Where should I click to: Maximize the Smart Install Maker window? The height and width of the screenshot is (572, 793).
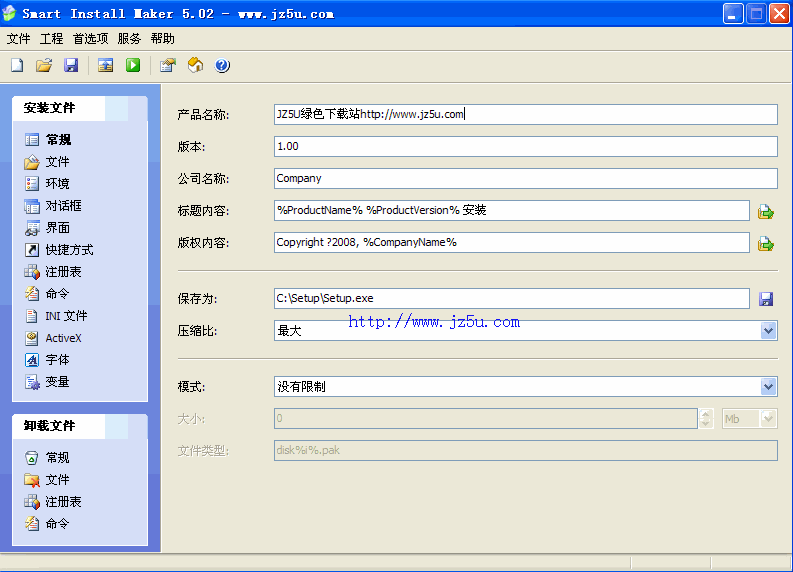click(757, 14)
